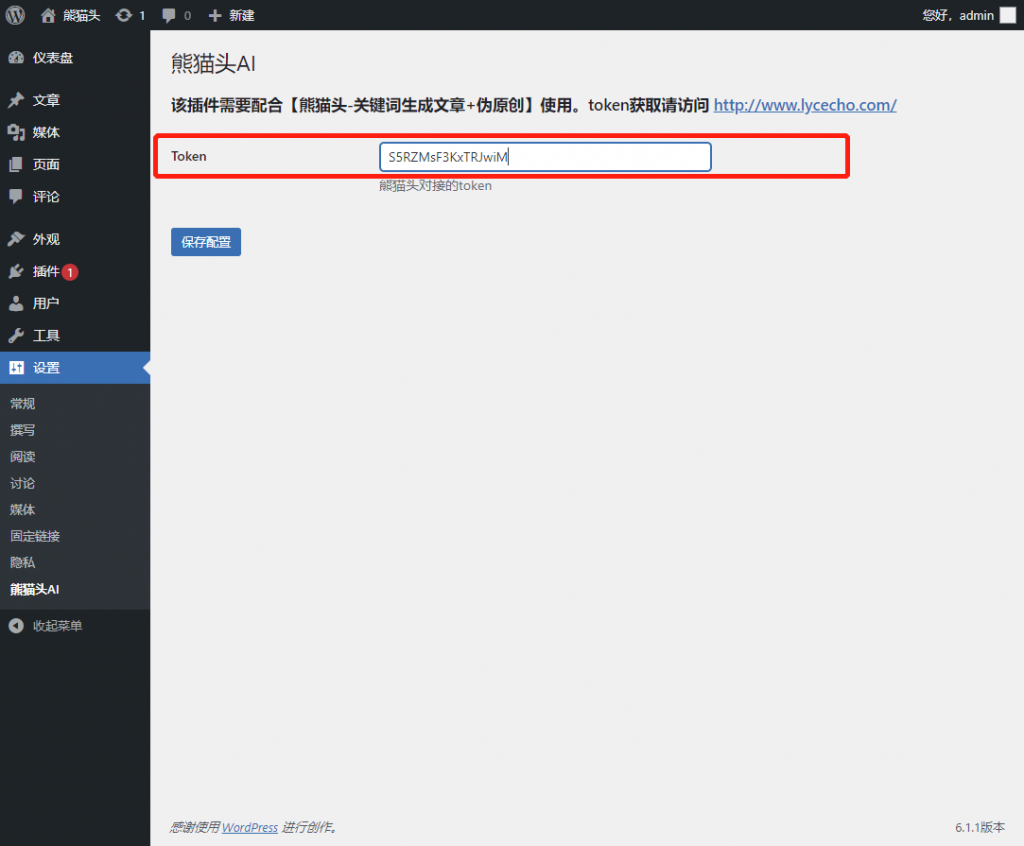Viewport: 1024px width, 846px height.
Task: Click the 仪表盘 dashboard gauge icon
Action: pos(16,57)
